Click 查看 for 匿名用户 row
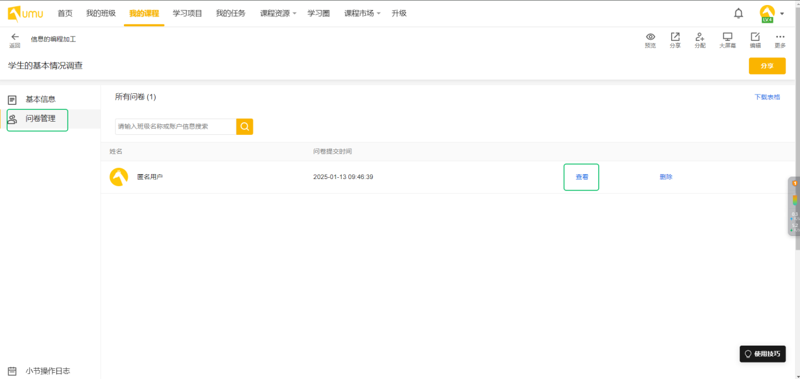 point(582,177)
